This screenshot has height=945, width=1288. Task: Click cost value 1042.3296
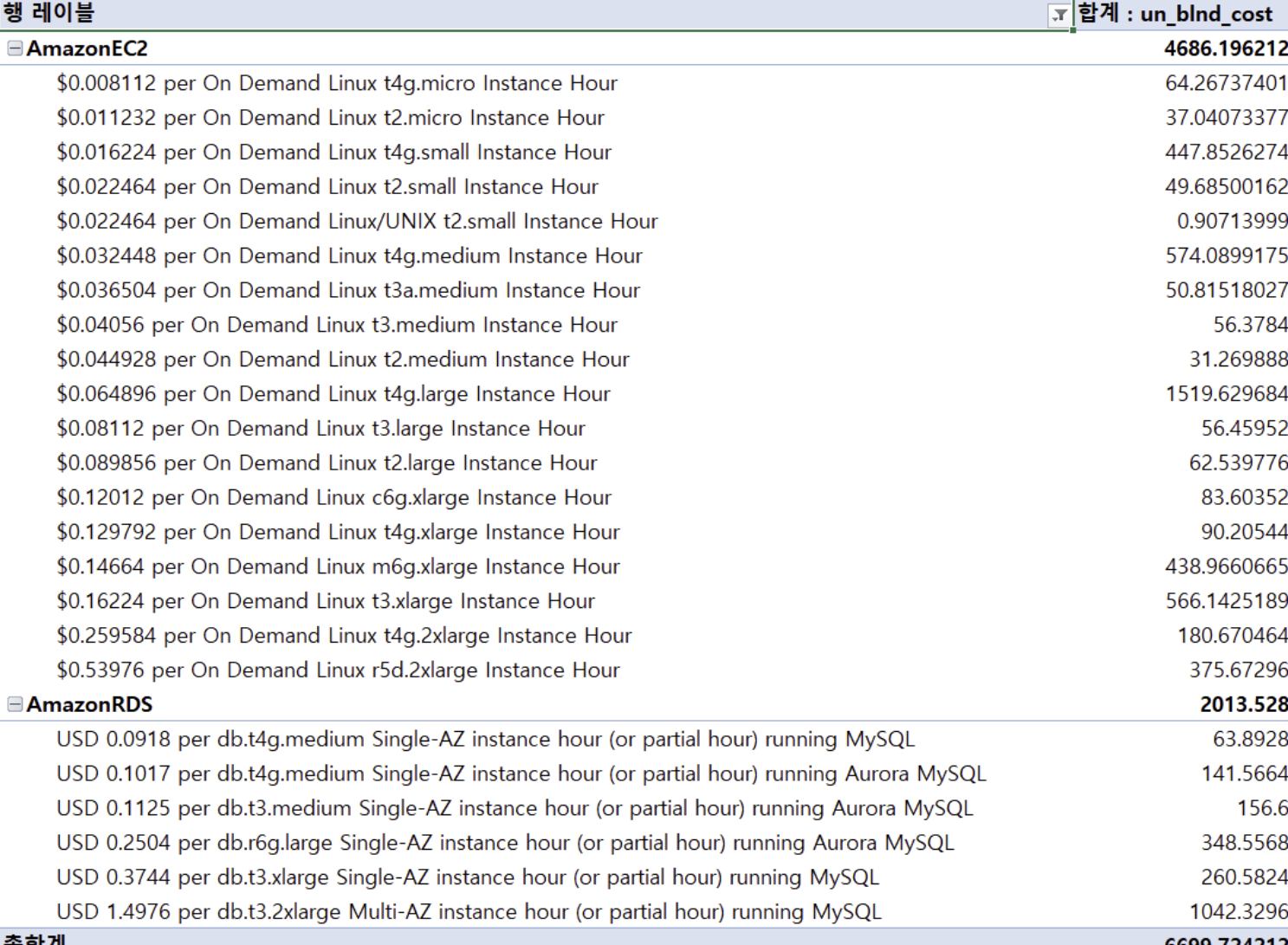(1239, 912)
